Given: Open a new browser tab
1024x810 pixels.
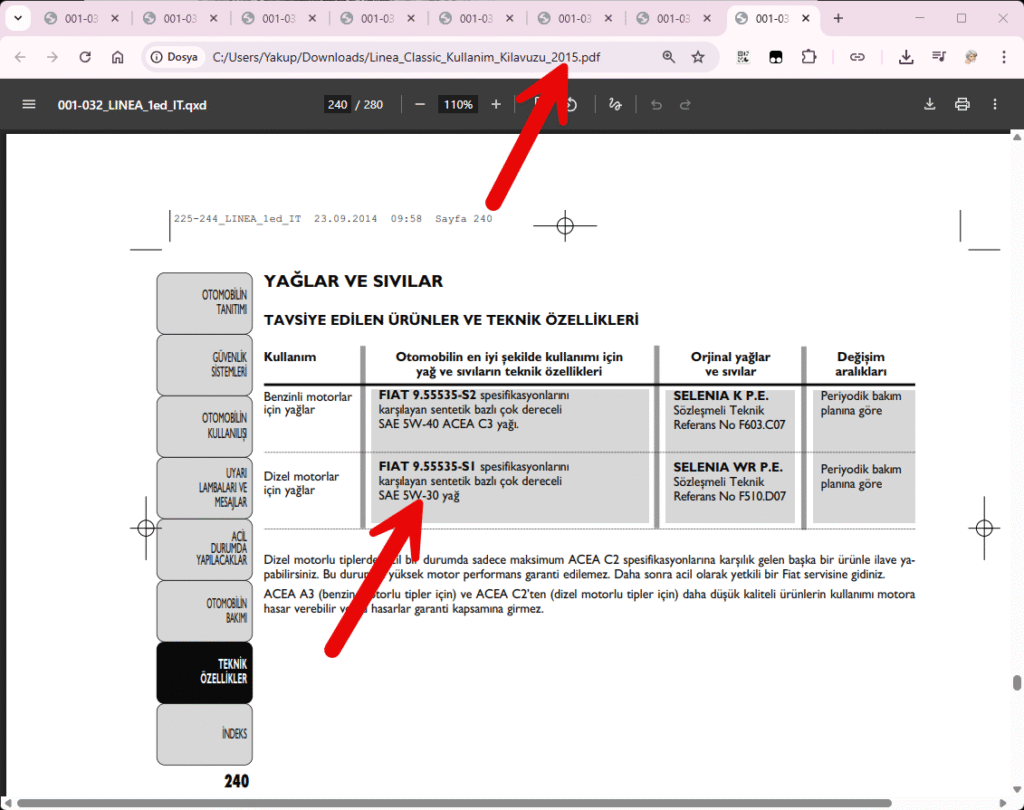Looking at the screenshot, I should (838, 19).
